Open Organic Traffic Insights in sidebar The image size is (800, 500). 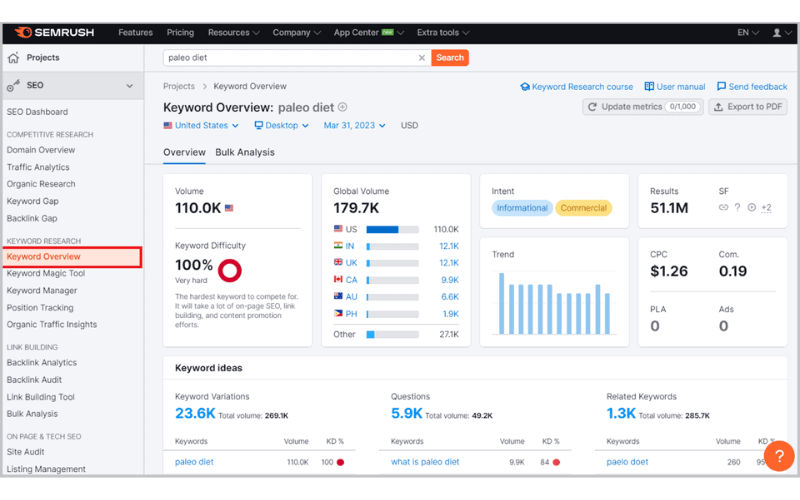pos(52,324)
